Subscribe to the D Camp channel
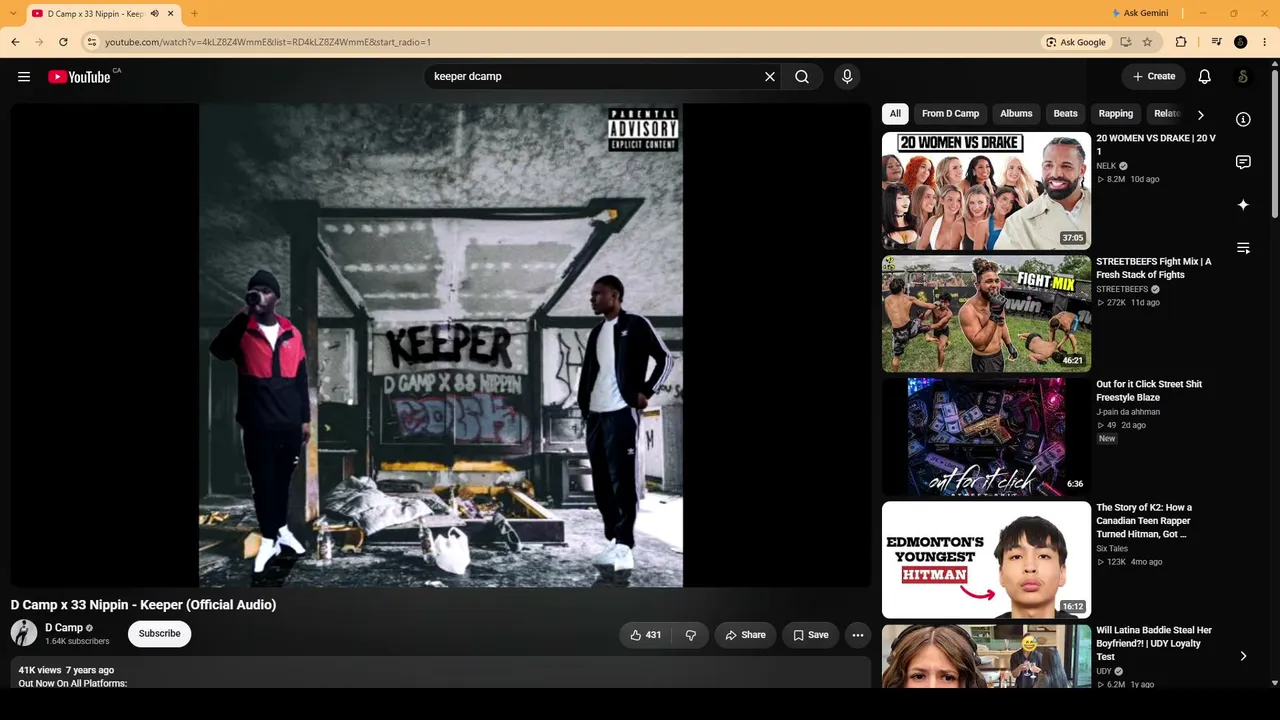The width and height of the screenshot is (1280, 720). click(x=160, y=634)
